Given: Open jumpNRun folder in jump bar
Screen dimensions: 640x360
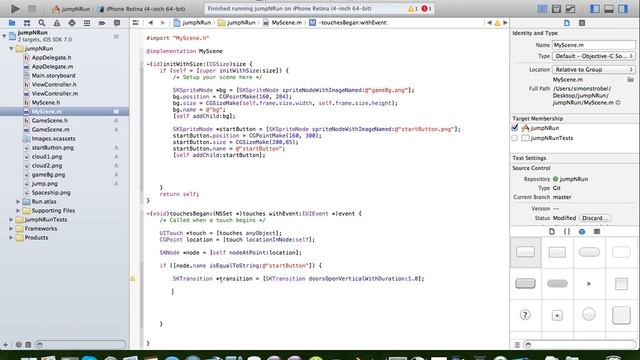Looking at the screenshot, I should coord(237,23).
